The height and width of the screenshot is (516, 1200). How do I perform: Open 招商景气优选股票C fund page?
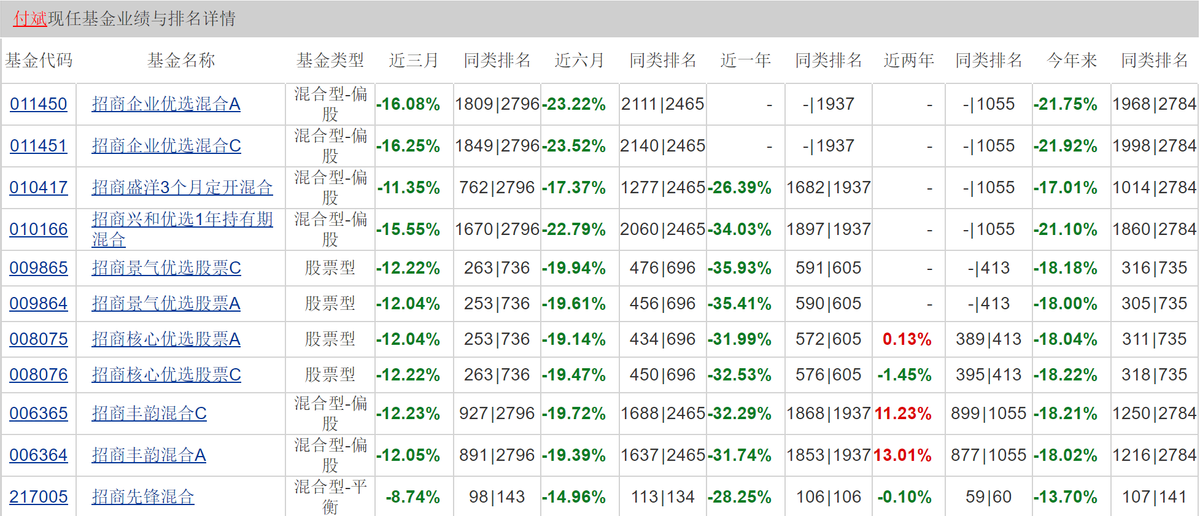click(x=166, y=268)
